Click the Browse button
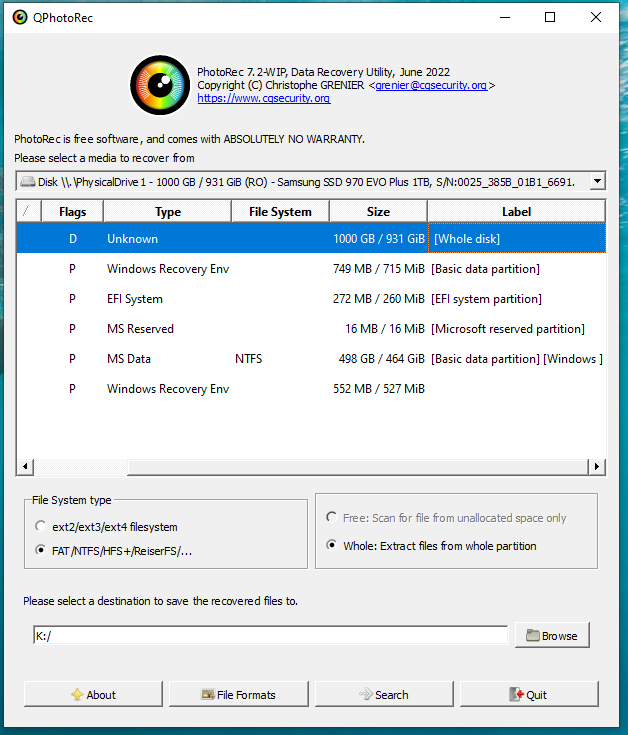Viewport: 628px width, 735px height. click(552, 635)
